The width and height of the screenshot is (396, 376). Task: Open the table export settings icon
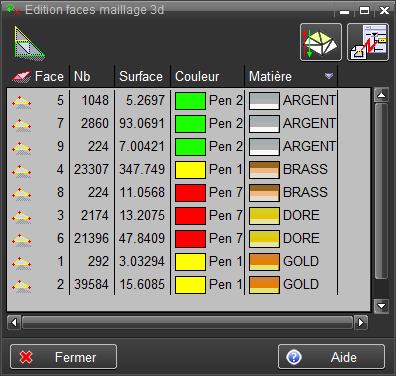[368, 42]
